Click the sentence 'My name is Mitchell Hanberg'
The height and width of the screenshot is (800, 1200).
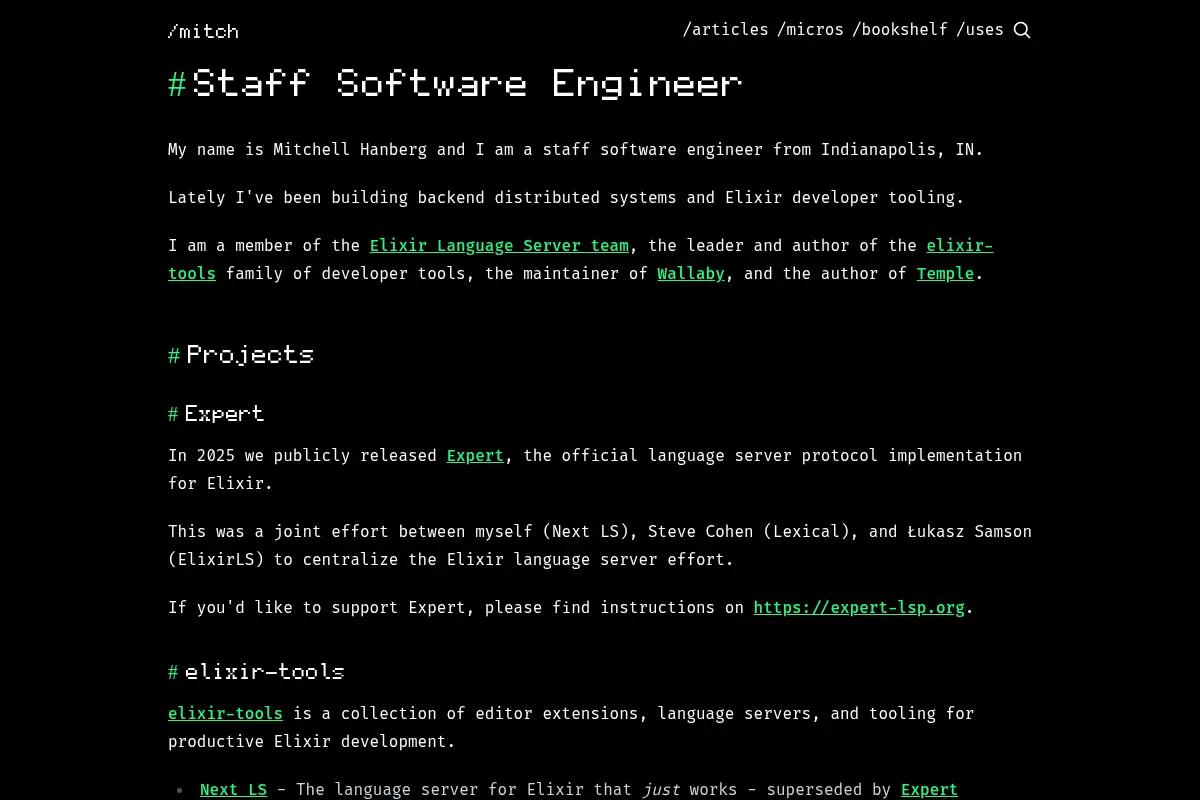coord(297,150)
